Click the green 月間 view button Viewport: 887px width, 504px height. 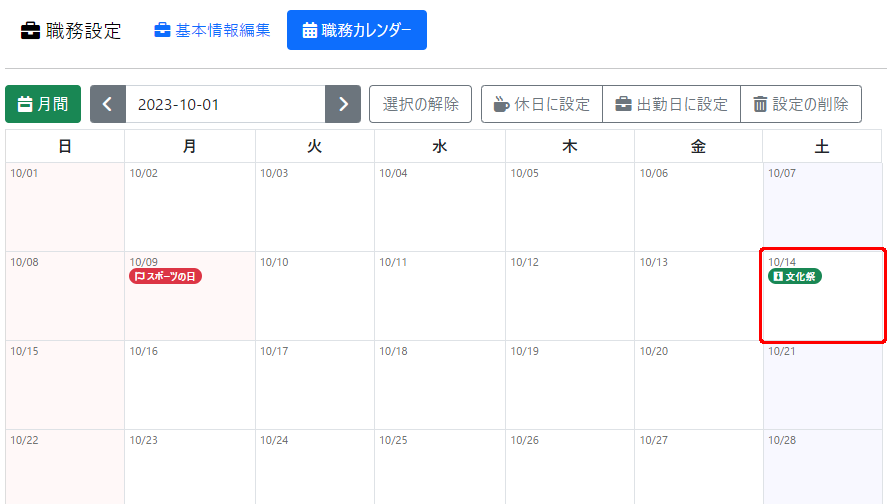point(43,104)
